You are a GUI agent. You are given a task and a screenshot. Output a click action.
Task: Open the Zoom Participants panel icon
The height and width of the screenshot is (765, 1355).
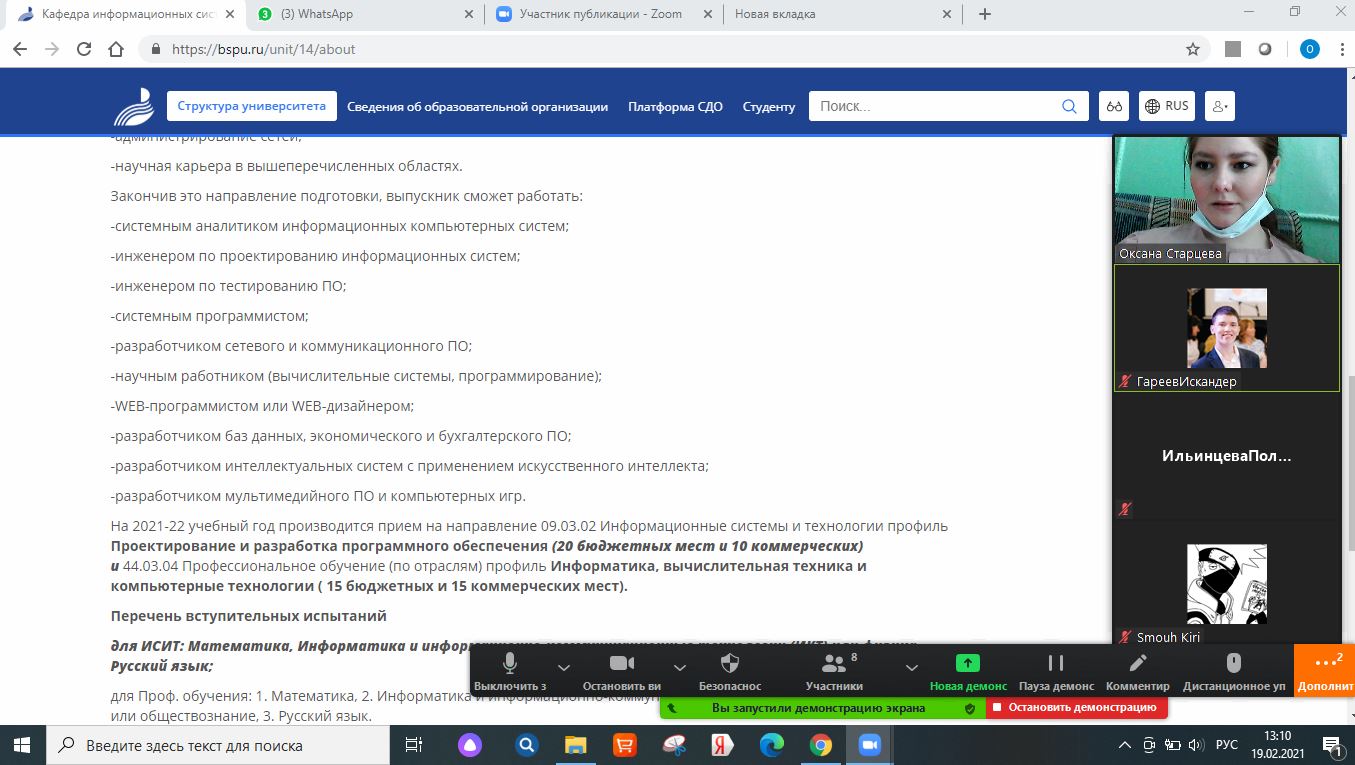pyautogui.click(x=833, y=664)
